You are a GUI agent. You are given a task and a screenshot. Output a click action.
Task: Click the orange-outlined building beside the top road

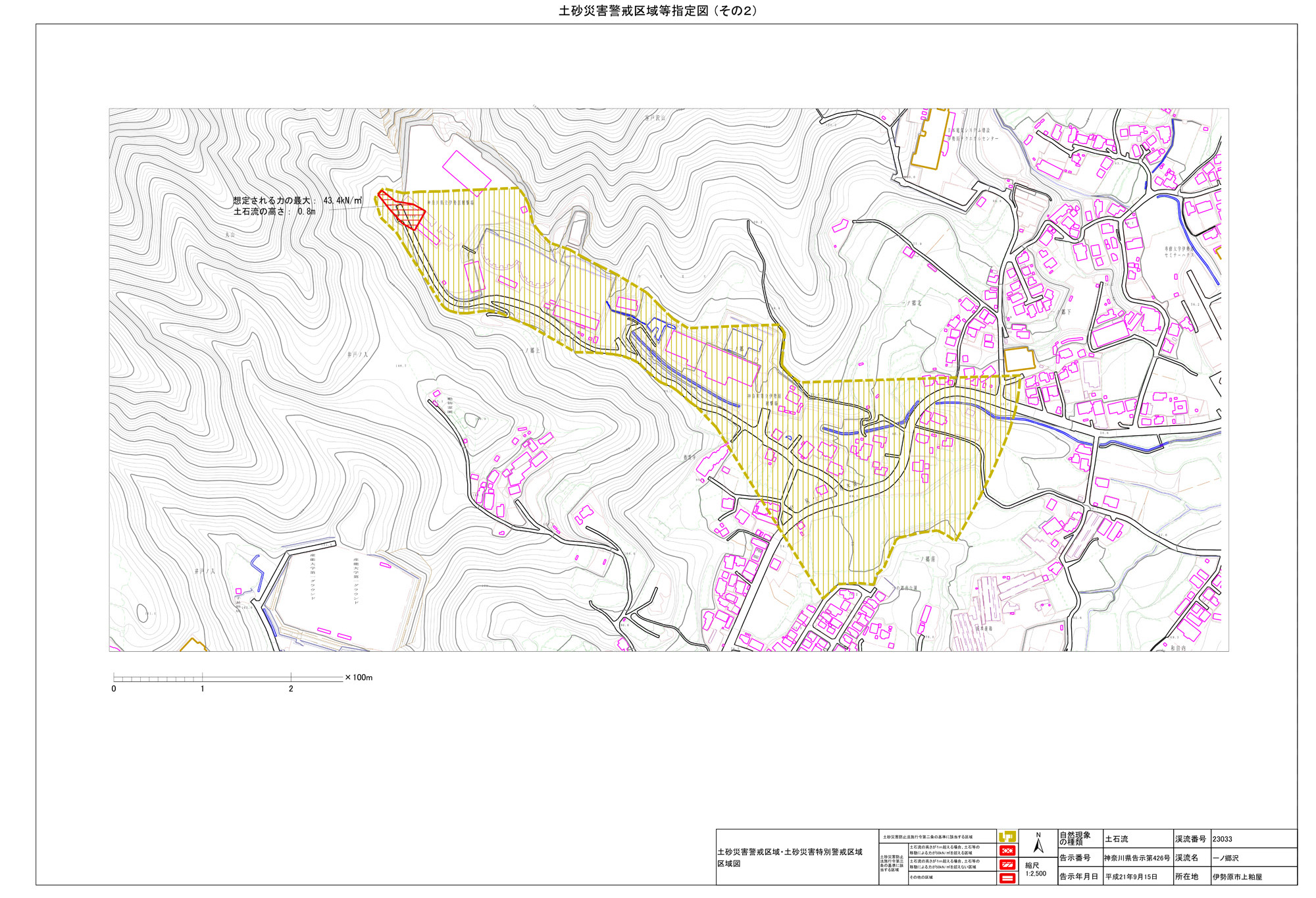click(x=930, y=140)
